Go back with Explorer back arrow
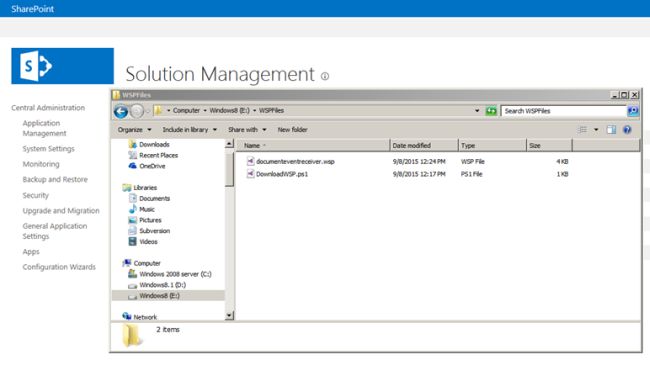 pyautogui.click(x=121, y=111)
